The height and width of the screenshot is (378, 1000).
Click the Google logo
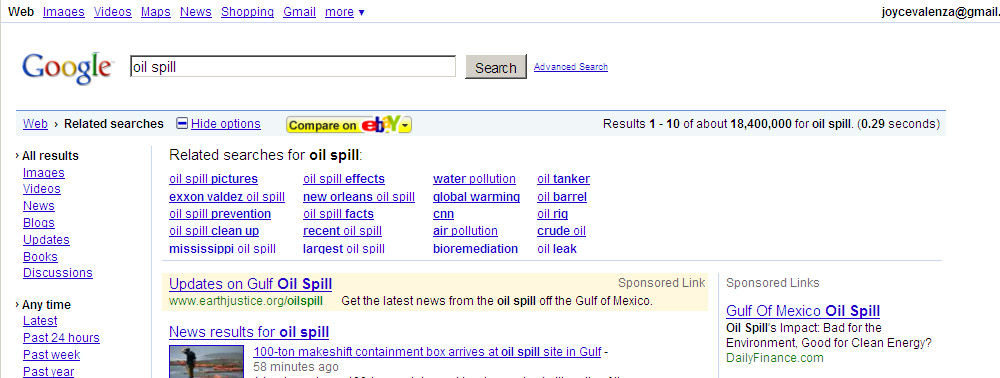[68, 68]
